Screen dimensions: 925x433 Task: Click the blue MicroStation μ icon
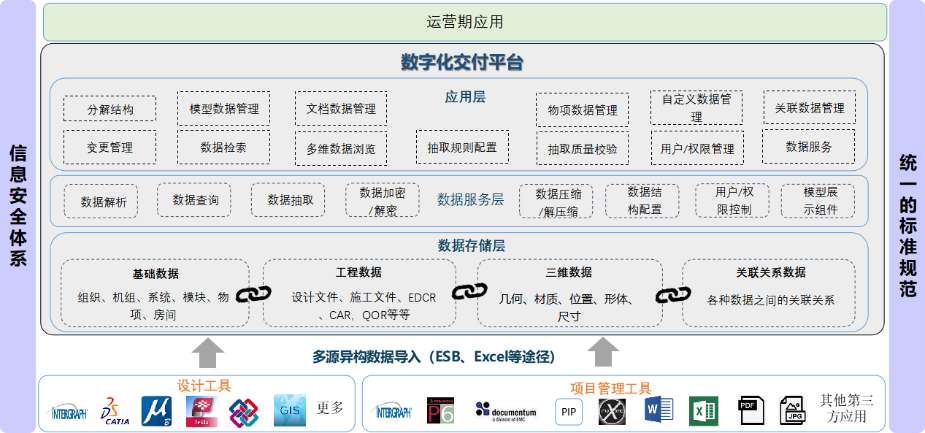157,411
